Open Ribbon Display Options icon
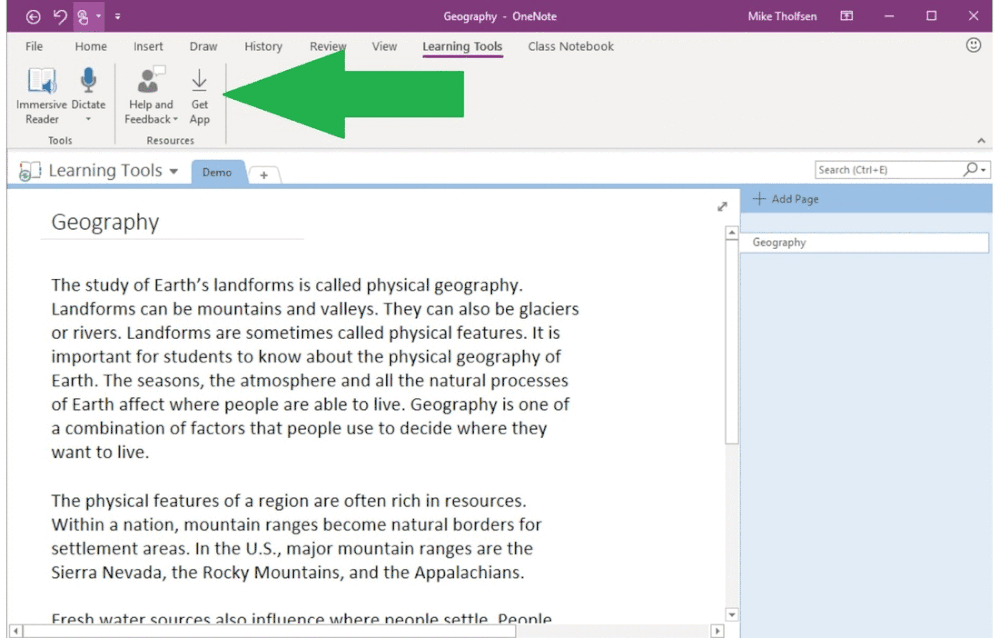Image resolution: width=999 pixels, height=638 pixels. (847, 17)
